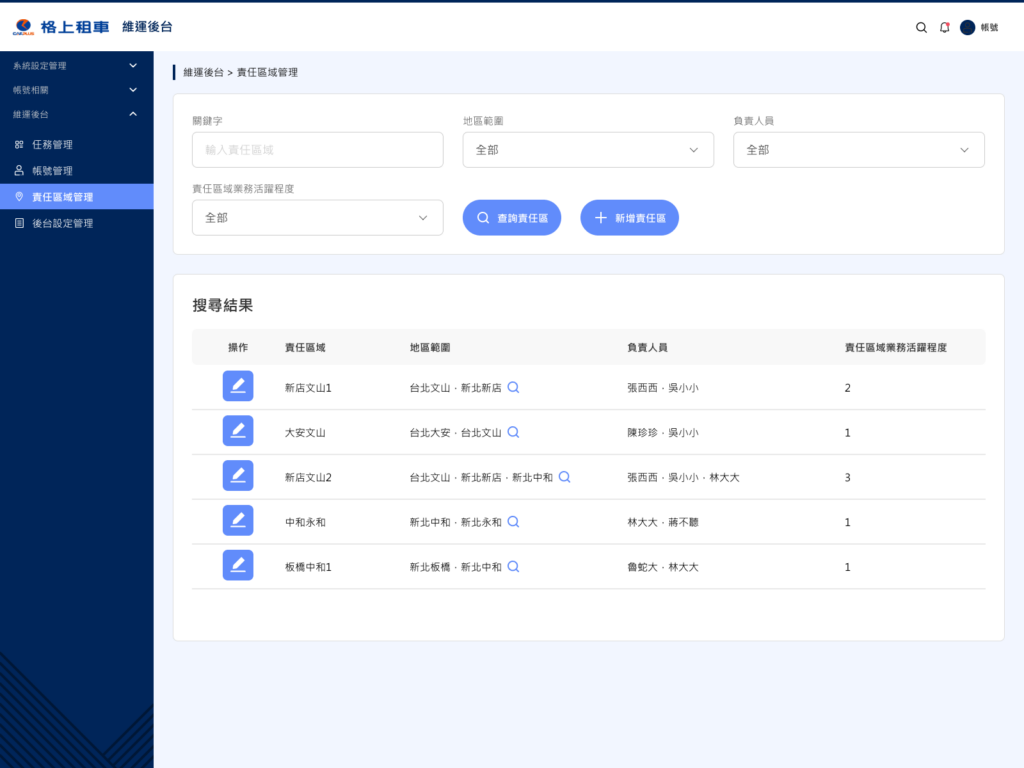Click edit icon for 板橋中和1 row
The height and width of the screenshot is (768, 1024).
pyautogui.click(x=238, y=566)
